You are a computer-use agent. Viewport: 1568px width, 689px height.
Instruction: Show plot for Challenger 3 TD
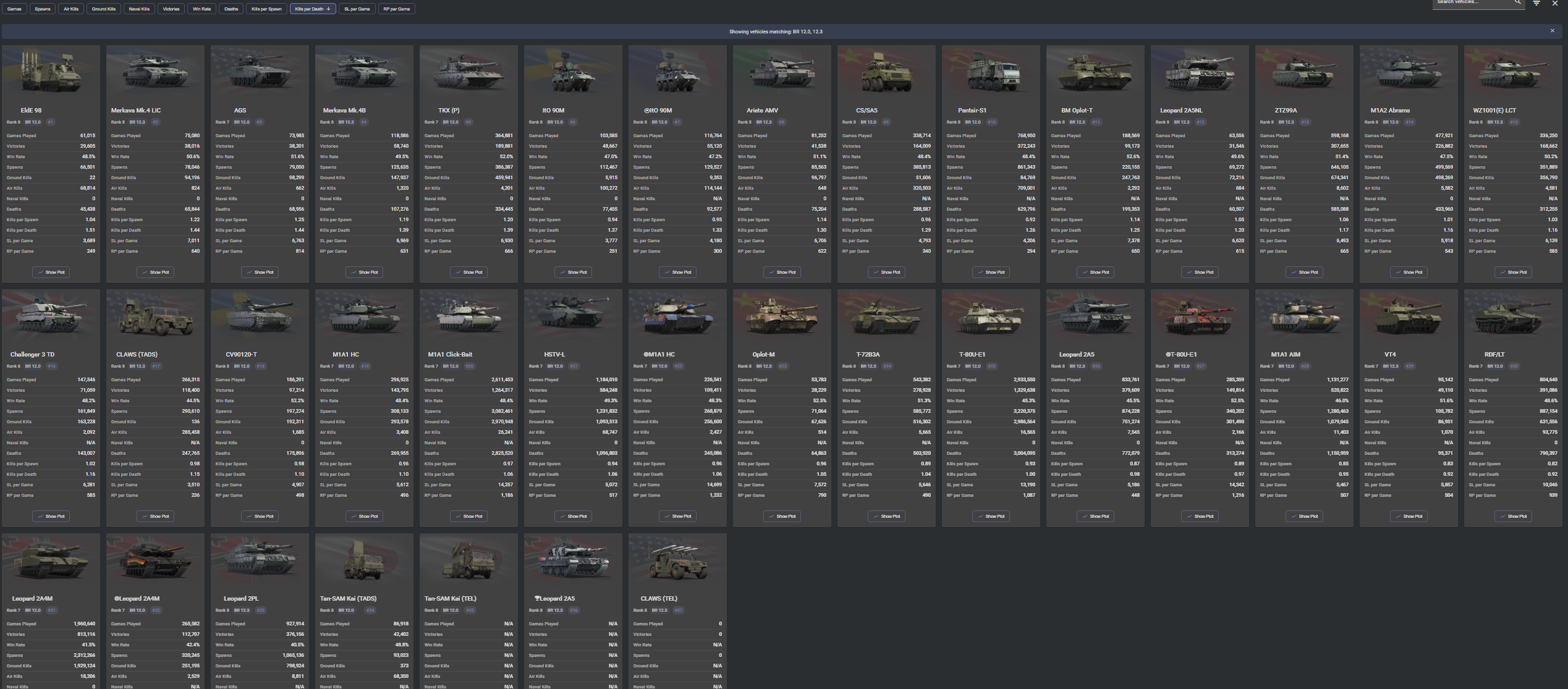tap(51, 516)
